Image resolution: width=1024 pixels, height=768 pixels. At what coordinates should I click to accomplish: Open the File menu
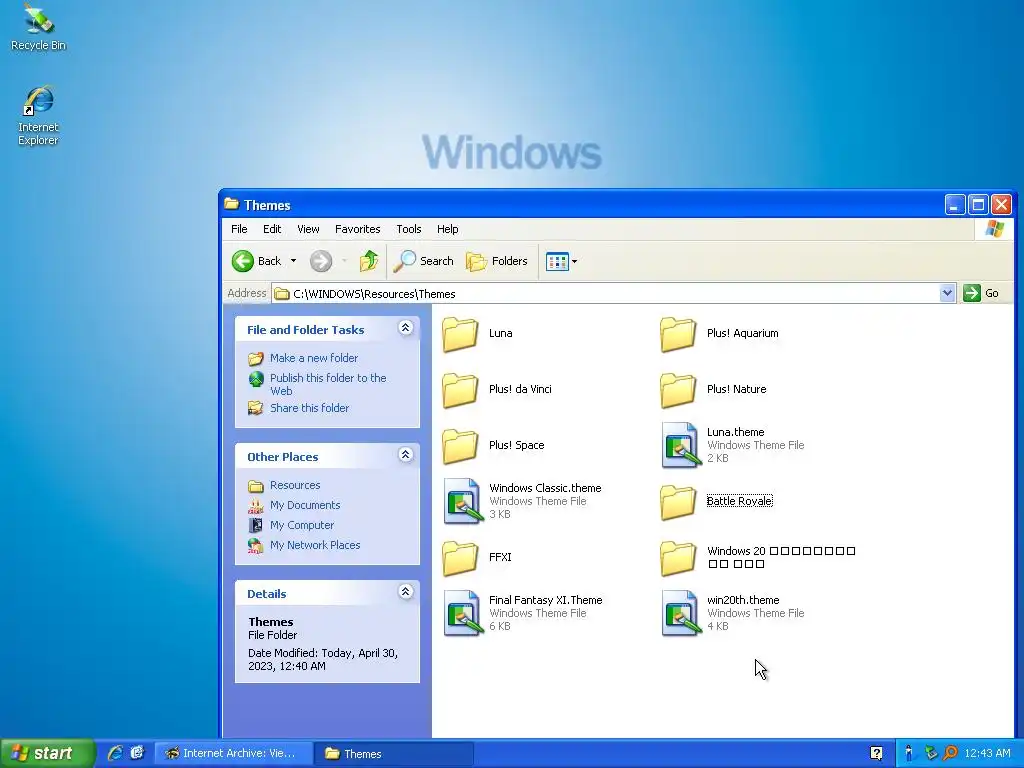pos(239,229)
